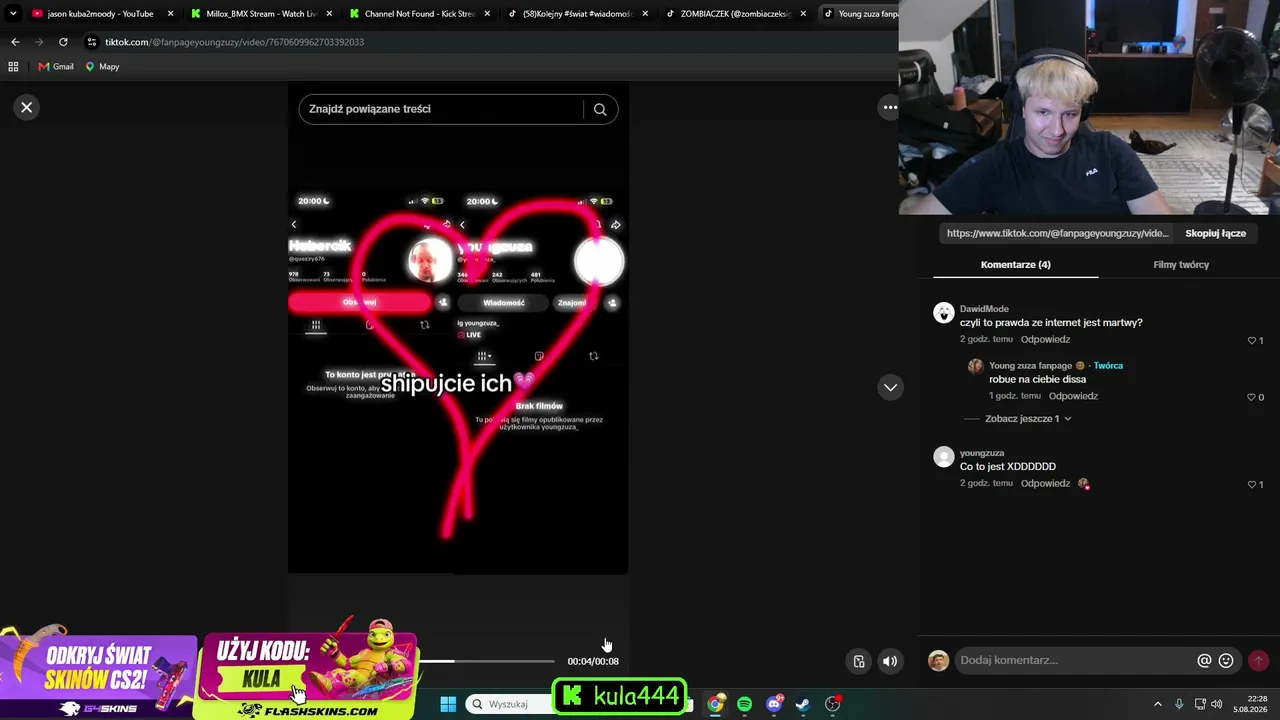
Task: Close the jason kuba2moody YouTube tab
Action: pos(170,14)
